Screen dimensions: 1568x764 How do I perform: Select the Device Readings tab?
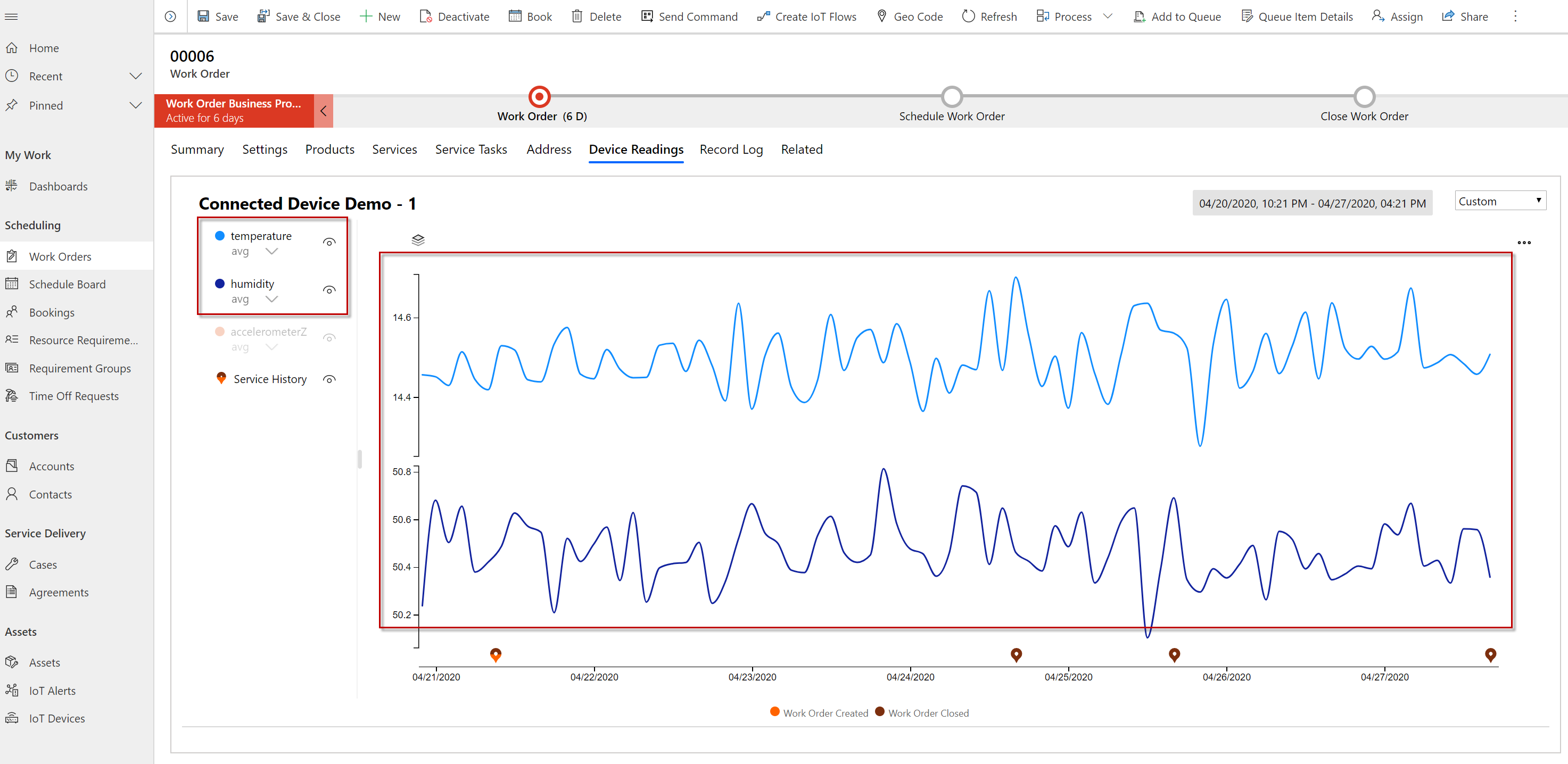[x=637, y=149]
